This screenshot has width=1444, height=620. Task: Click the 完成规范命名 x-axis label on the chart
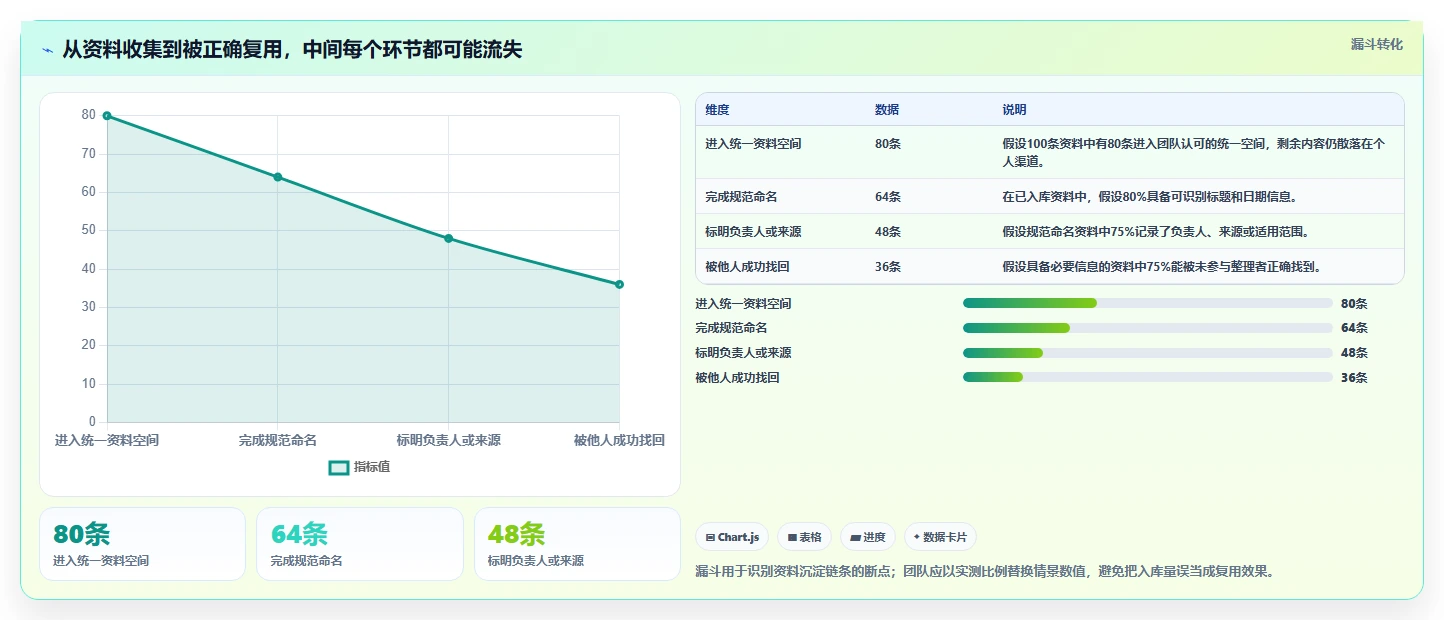click(278, 441)
